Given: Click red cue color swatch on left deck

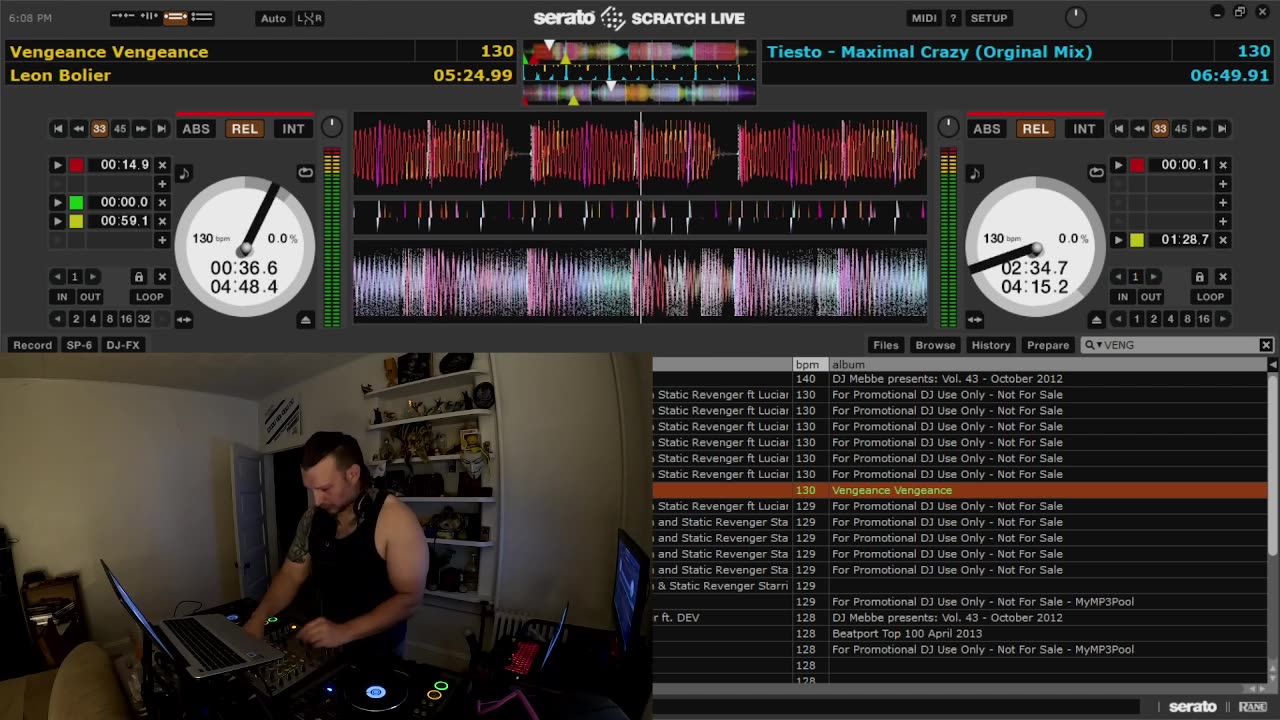Looking at the screenshot, I should click(x=76, y=165).
